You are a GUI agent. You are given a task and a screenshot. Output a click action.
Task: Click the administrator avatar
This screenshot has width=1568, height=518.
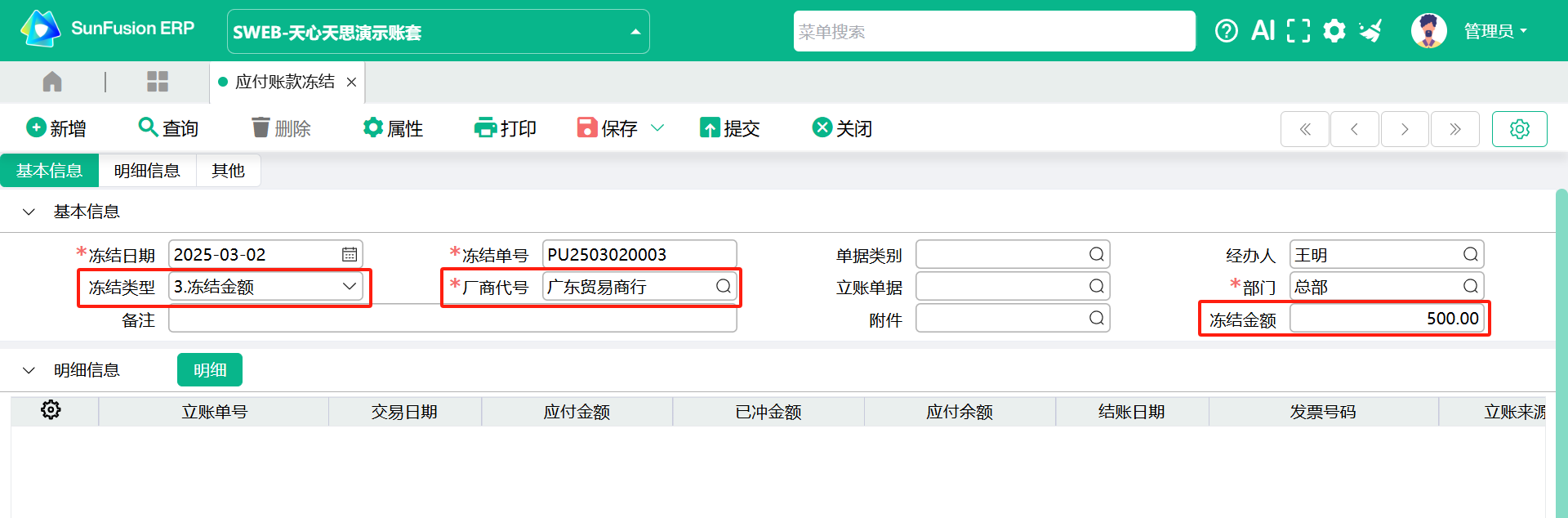(x=1428, y=31)
